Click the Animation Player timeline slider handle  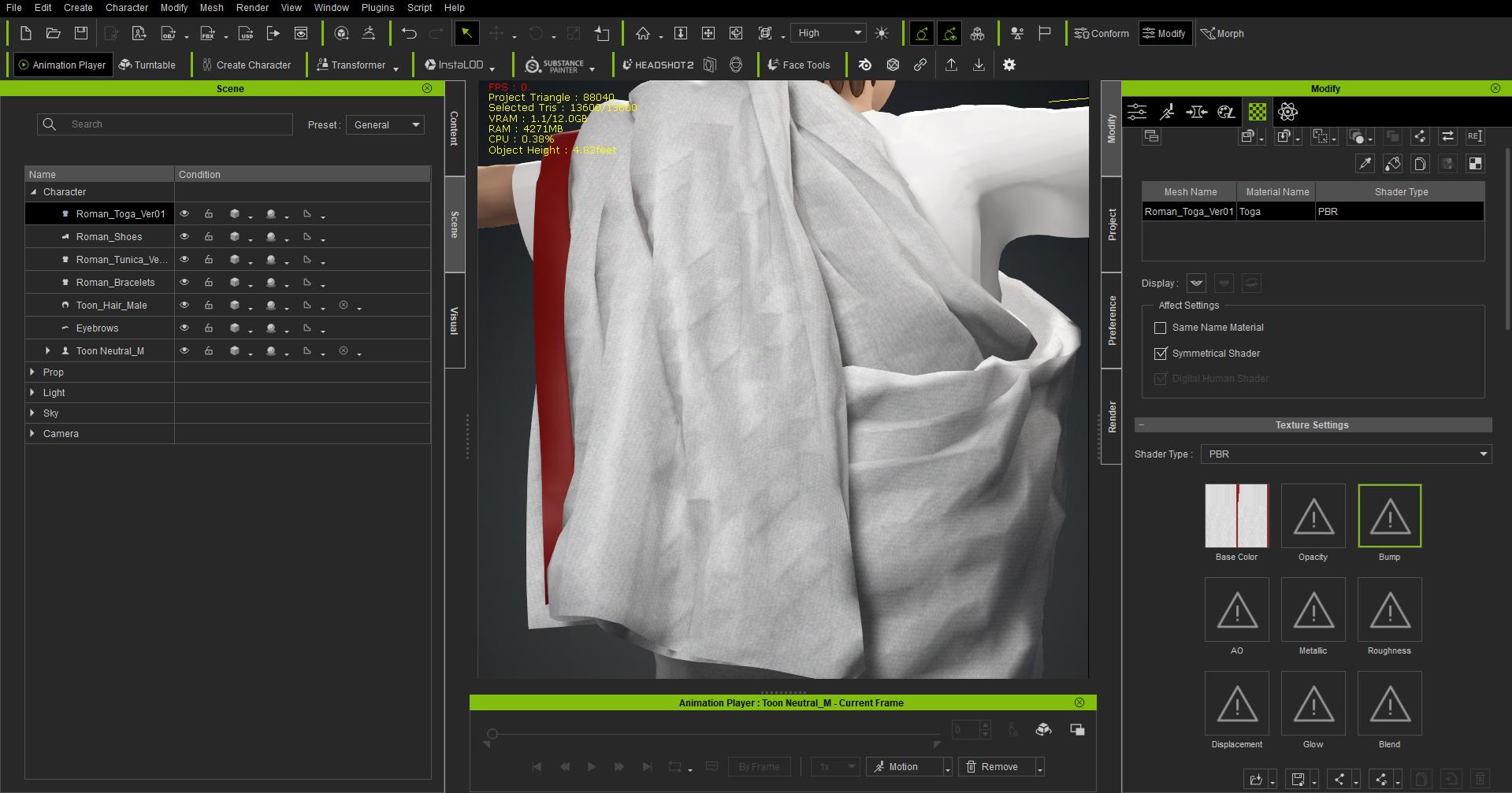[x=492, y=734]
